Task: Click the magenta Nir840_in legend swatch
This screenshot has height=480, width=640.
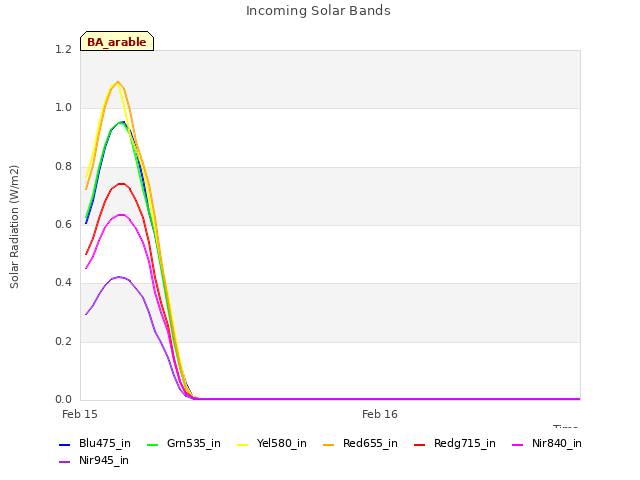Action: [x=518, y=444]
